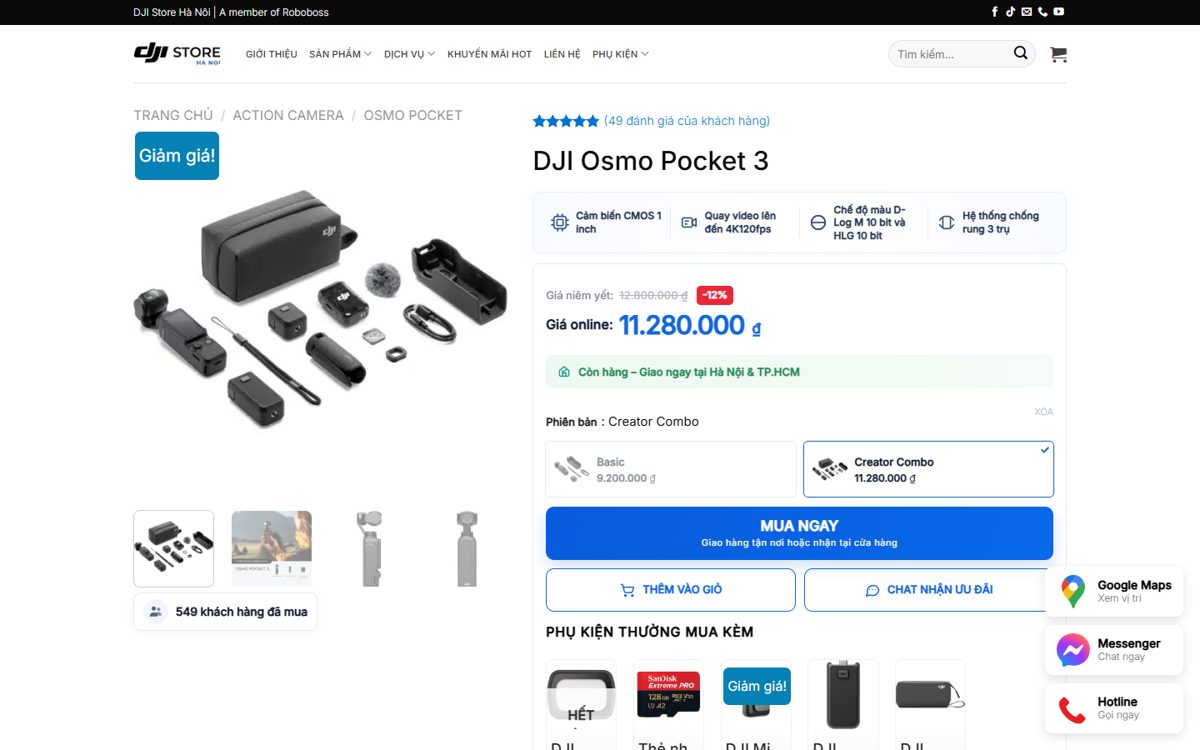Select the Osmo Pocket 3 promo photo thumbnail
The image size is (1200, 750).
pyautogui.click(x=272, y=549)
